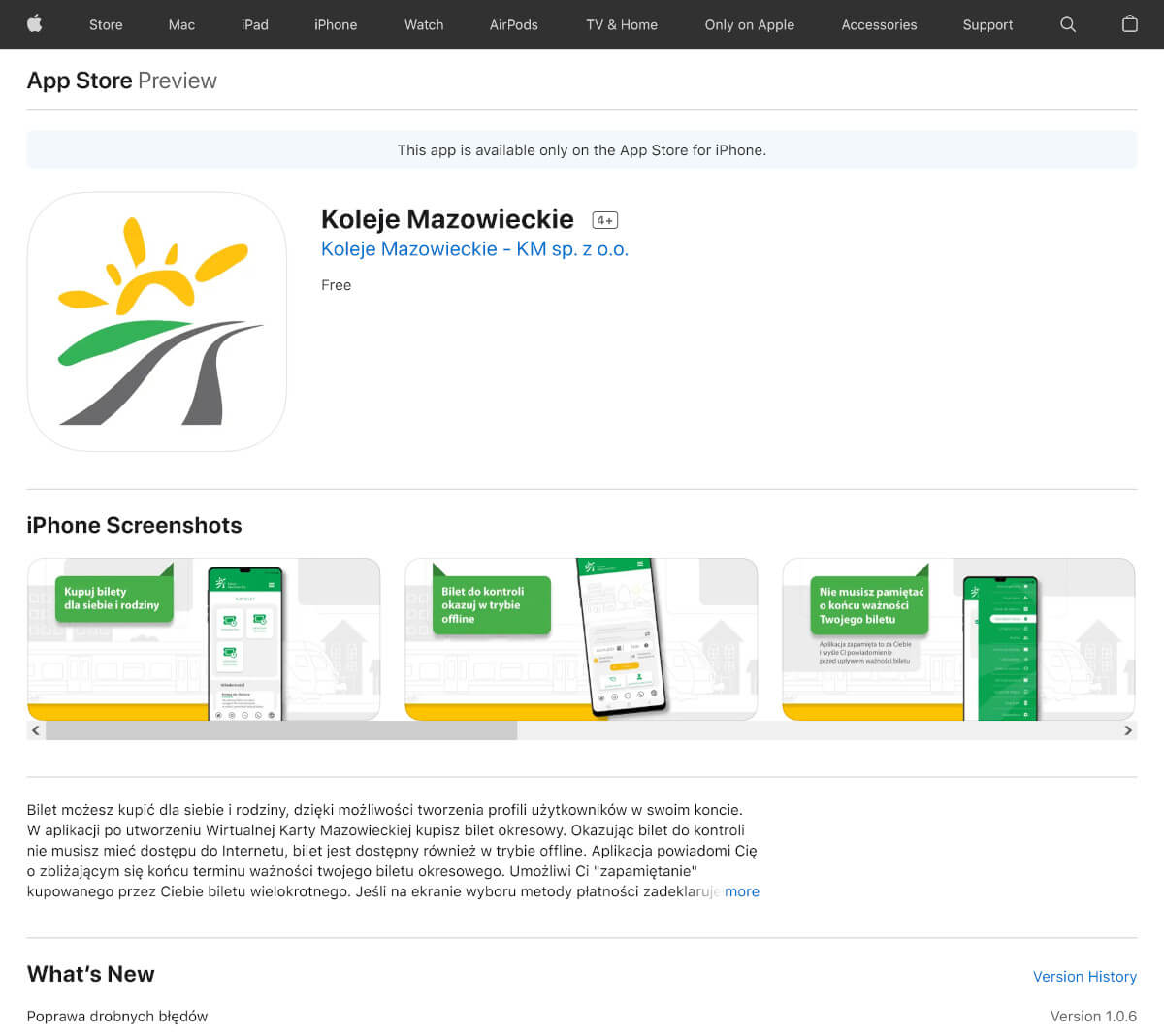Select the Nie musisz pamiętać screenshot
The height and width of the screenshot is (1036, 1164).
coord(958,638)
